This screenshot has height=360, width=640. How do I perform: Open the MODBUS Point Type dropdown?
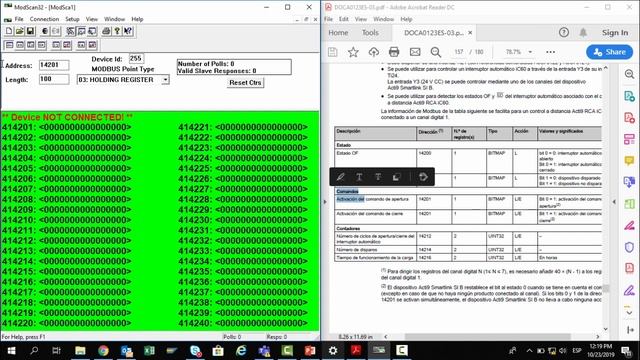tap(165, 80)
